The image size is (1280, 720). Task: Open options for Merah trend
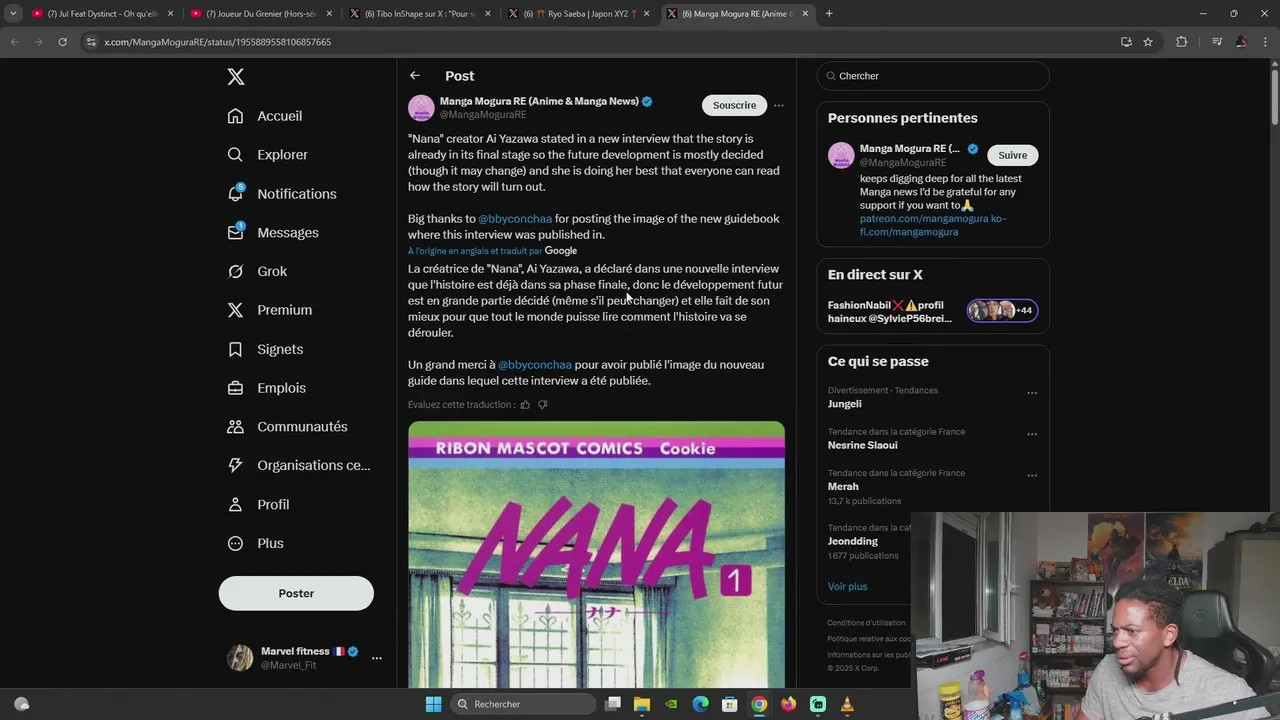[1032, 475]
